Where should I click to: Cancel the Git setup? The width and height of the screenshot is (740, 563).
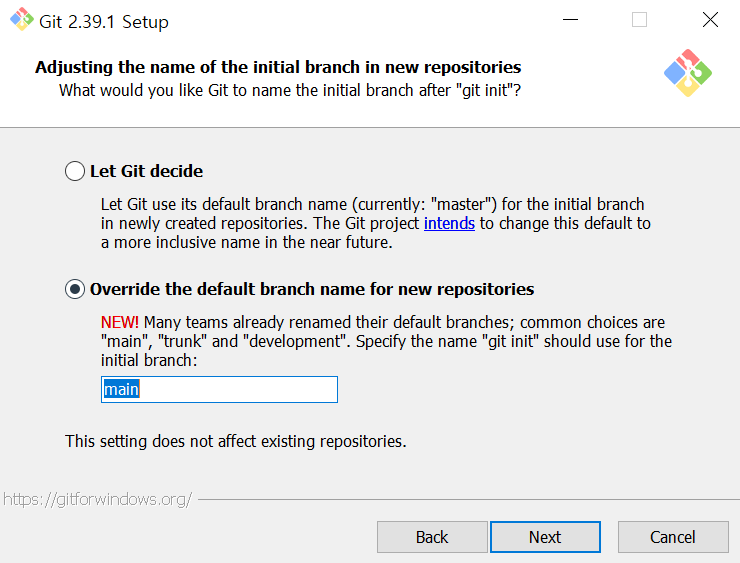click(x=673, y=537)
